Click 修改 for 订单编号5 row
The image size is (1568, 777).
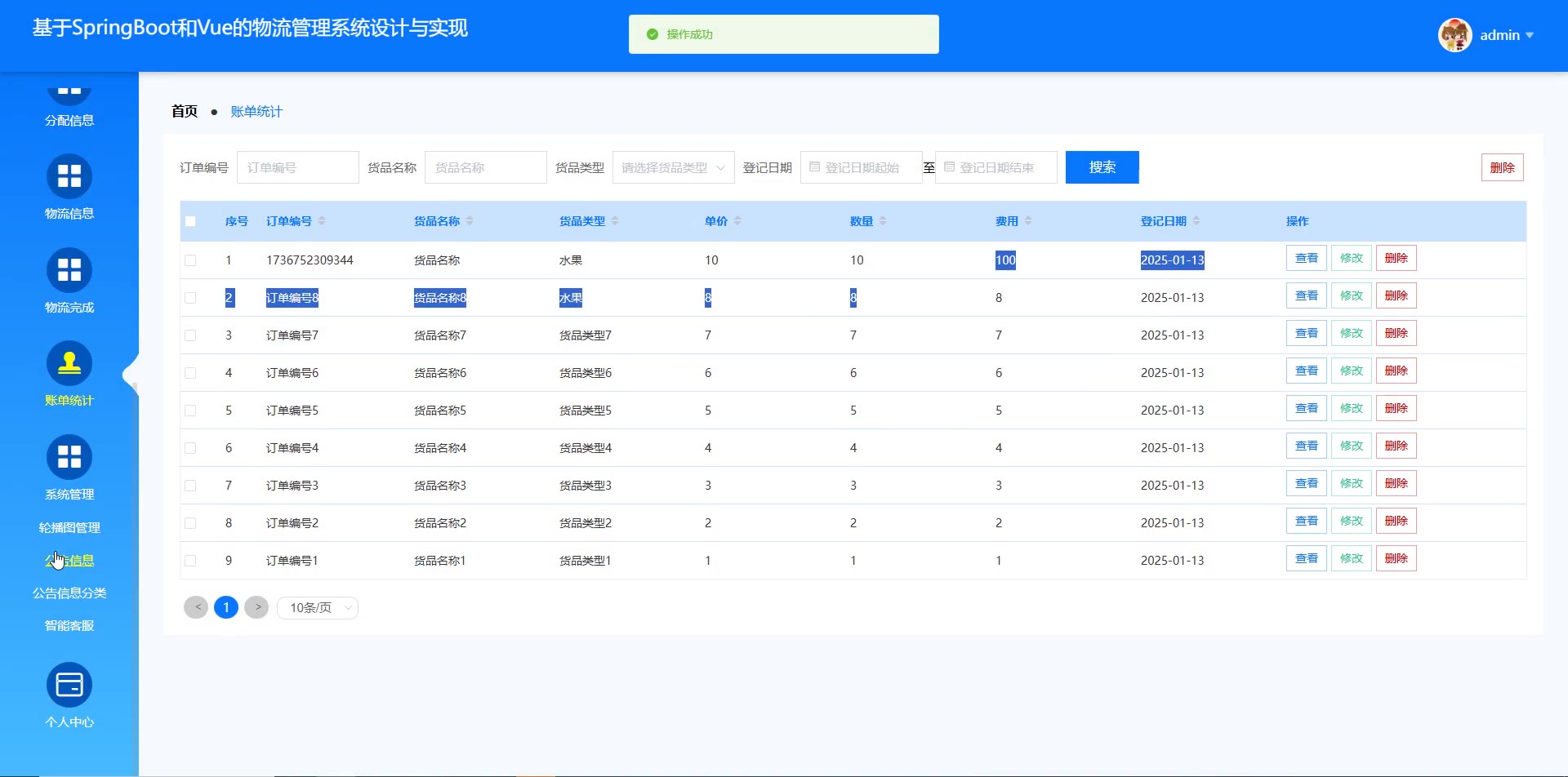pos(1351,409)
